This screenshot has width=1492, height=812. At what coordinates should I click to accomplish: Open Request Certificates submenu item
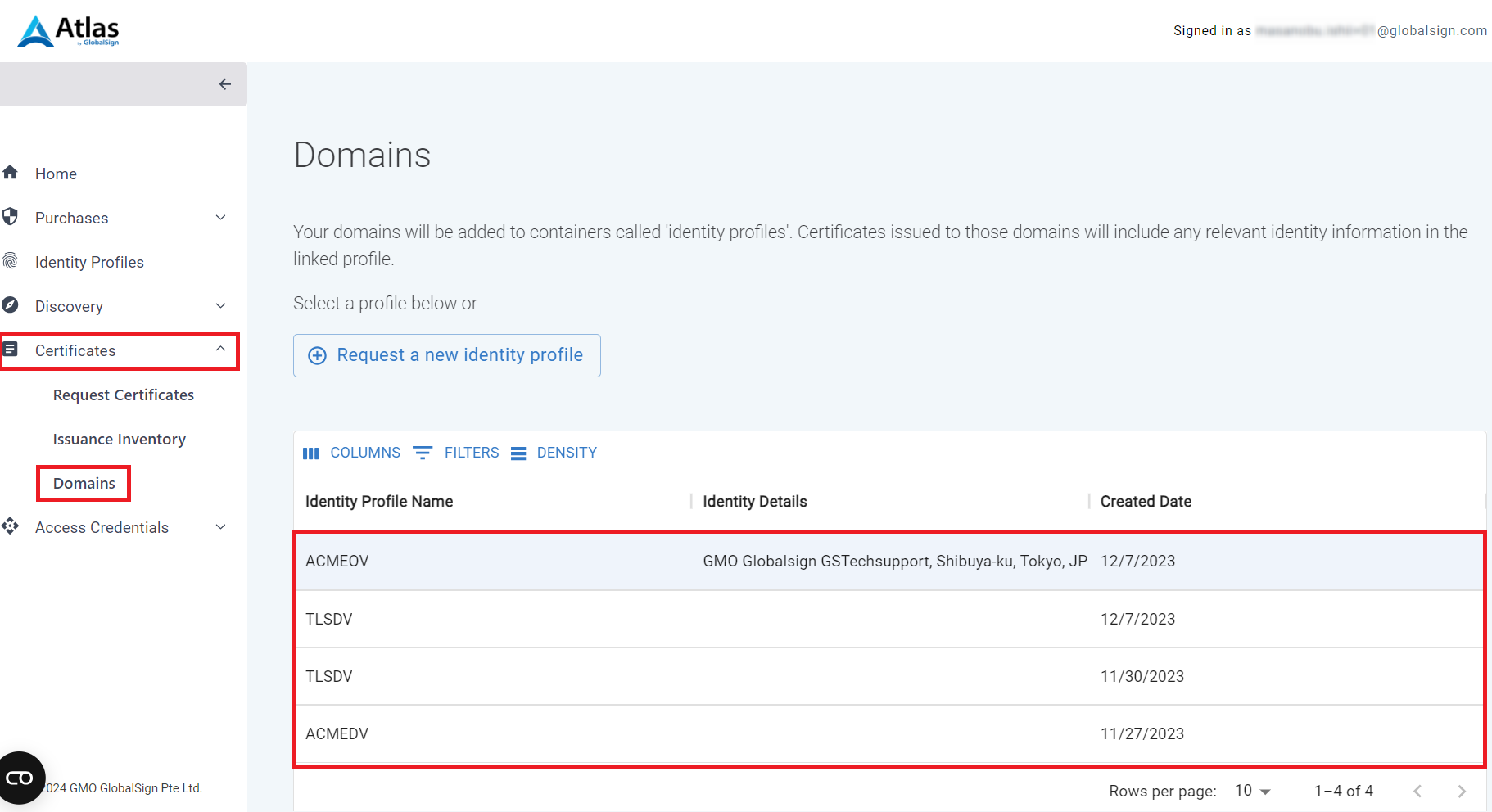pos(124,395)
